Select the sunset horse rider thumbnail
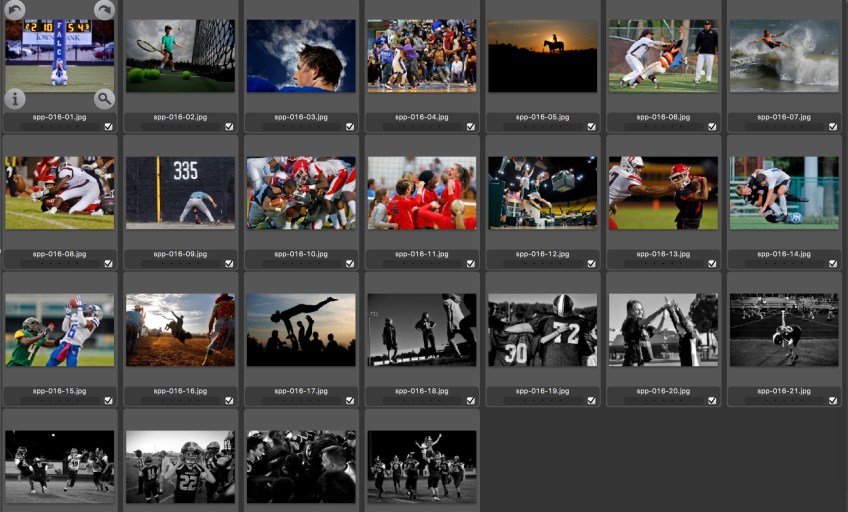Screen dimensions: 848x512 541,56
